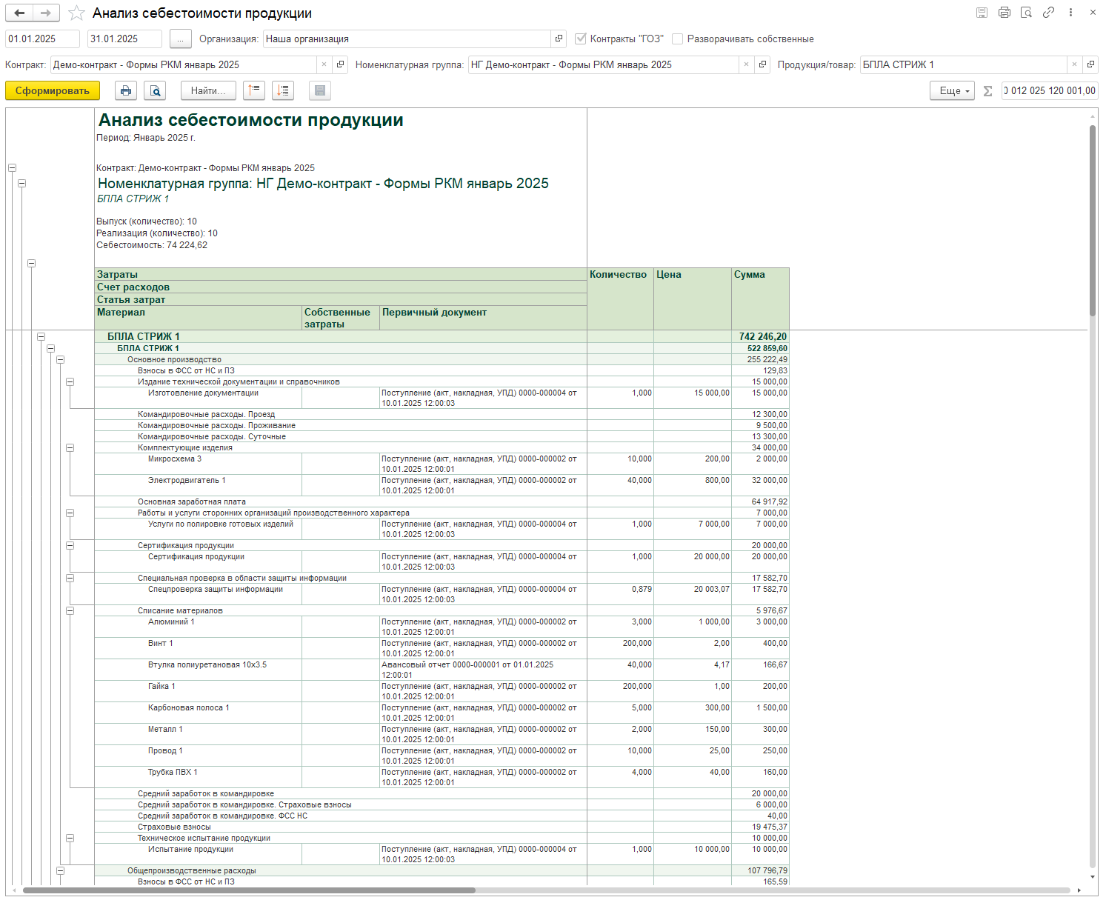1106x900 pixels.
Task: Click the print icon in the report toolbar
Action: 126,91
